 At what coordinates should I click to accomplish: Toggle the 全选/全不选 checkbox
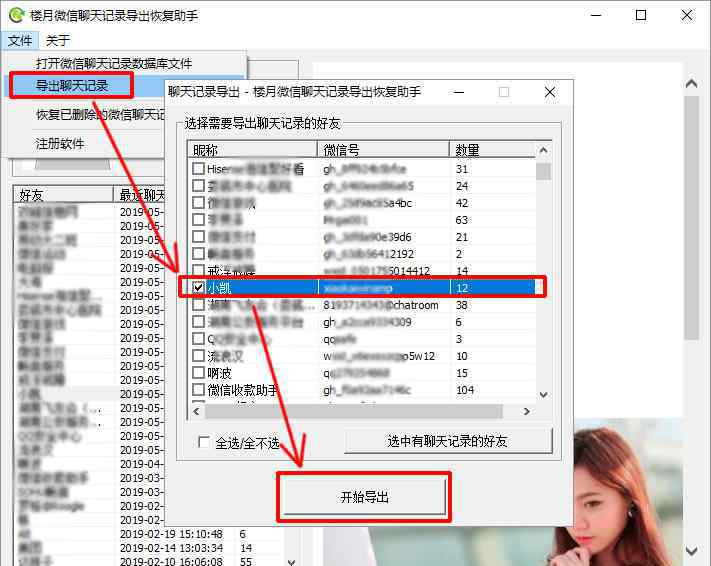pos(206,442)
